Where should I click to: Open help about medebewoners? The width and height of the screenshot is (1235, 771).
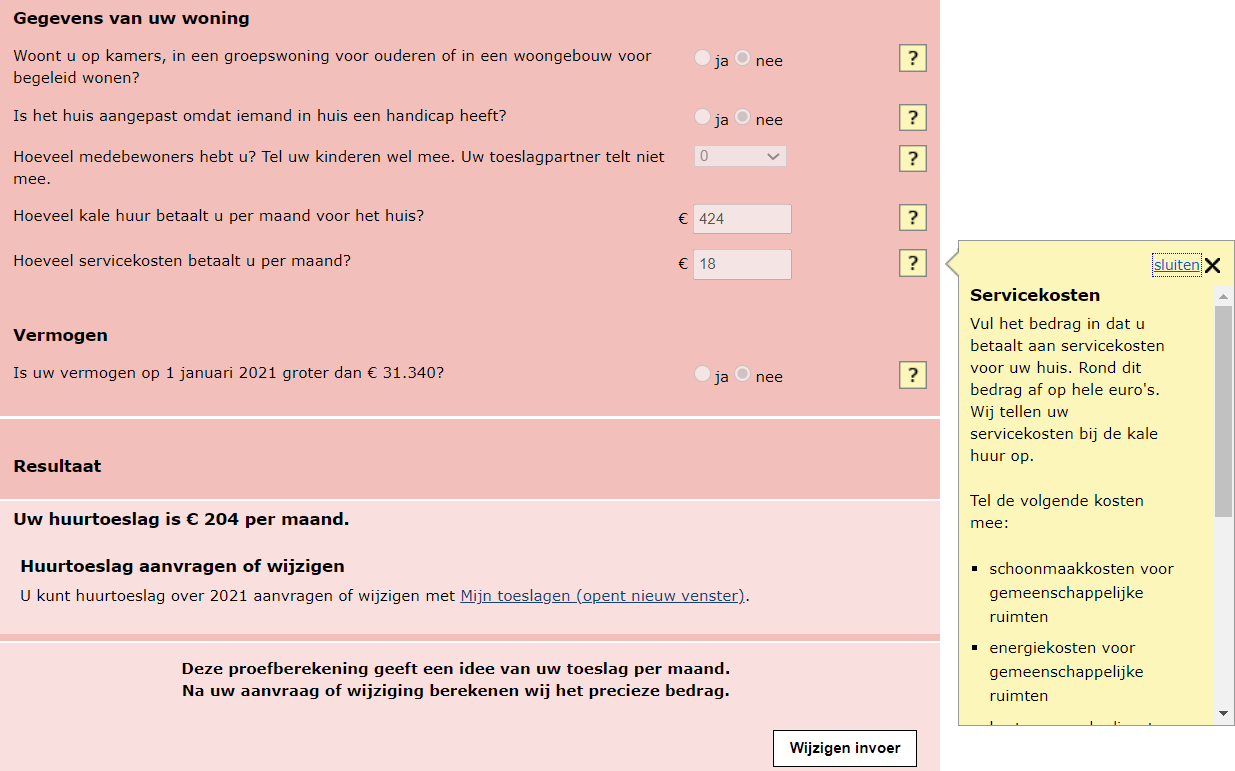point(912,158)
